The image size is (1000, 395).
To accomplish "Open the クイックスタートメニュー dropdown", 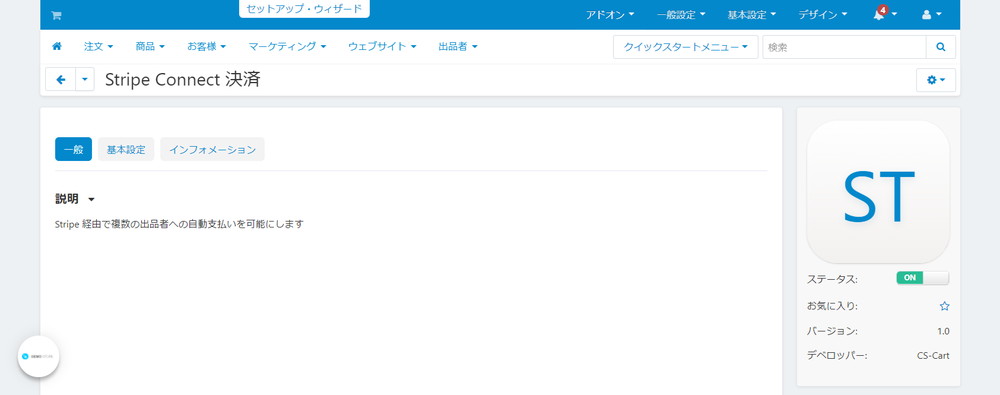I will (x=686, y=47).
